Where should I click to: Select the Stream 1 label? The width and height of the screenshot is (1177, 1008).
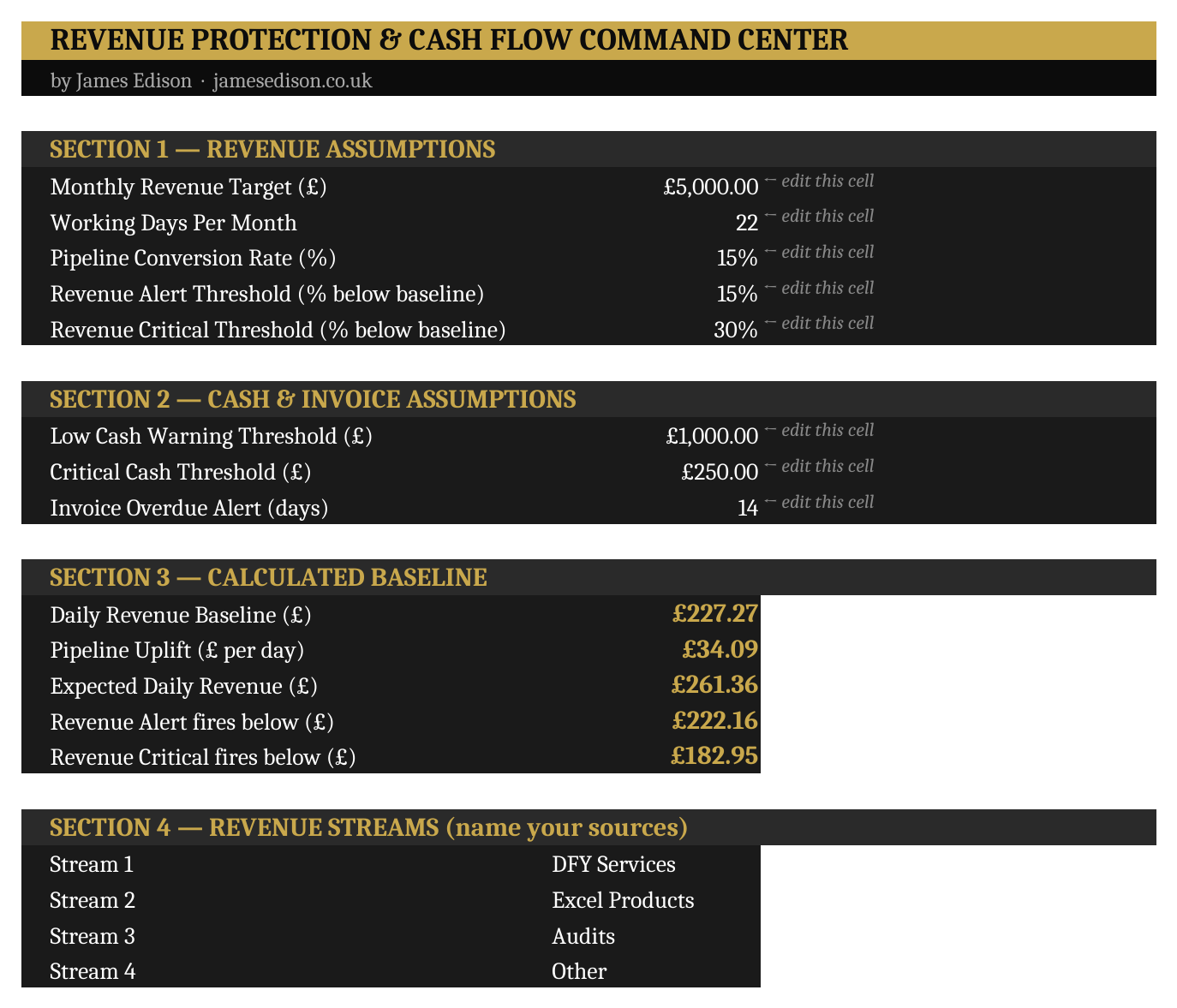92,865
